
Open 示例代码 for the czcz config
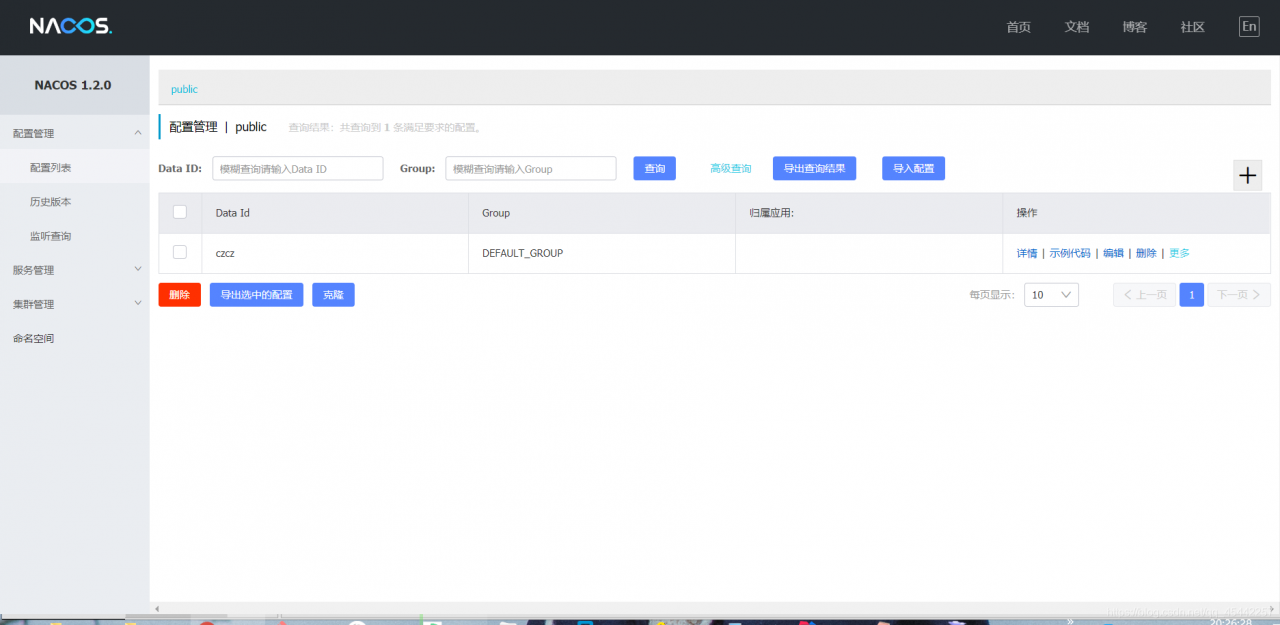click(1070, 253)
